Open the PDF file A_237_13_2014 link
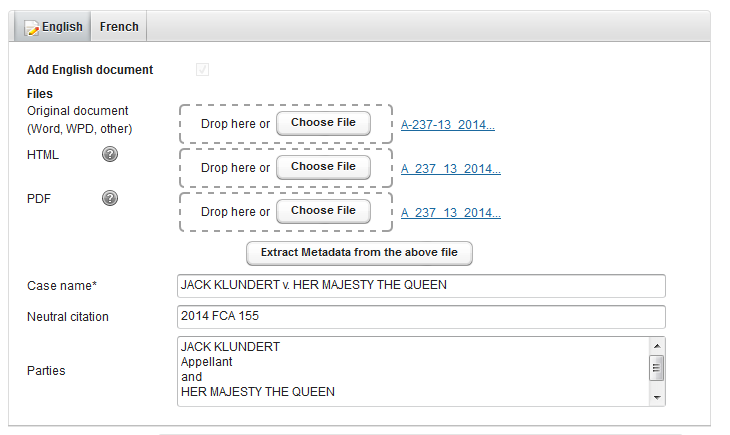The height and width of the screenshot is (435, 730). click(x=450, y=213)
